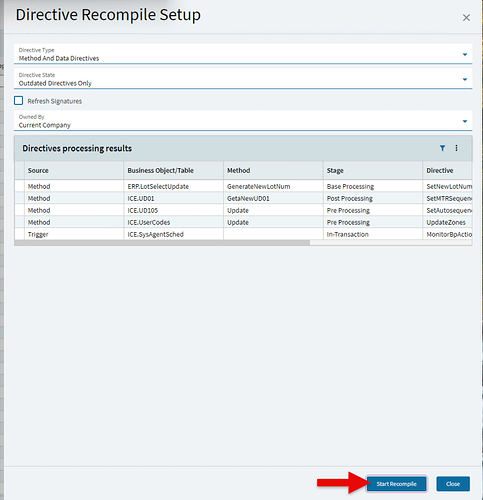The width and height of the screenshot is (483, 500).
Task: Click the In-Transaction stage cell
Action: coord(373,234)
